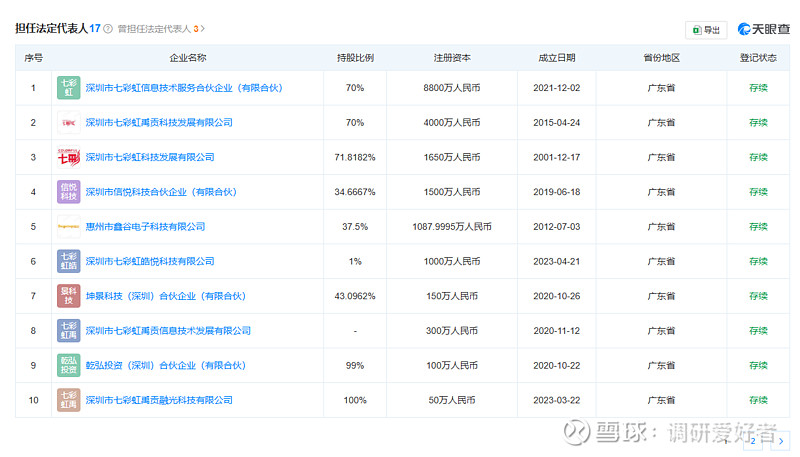The image size is (800, 457).
Task: Select the 150万人民币 capital cell
Action: coord(452,296)
